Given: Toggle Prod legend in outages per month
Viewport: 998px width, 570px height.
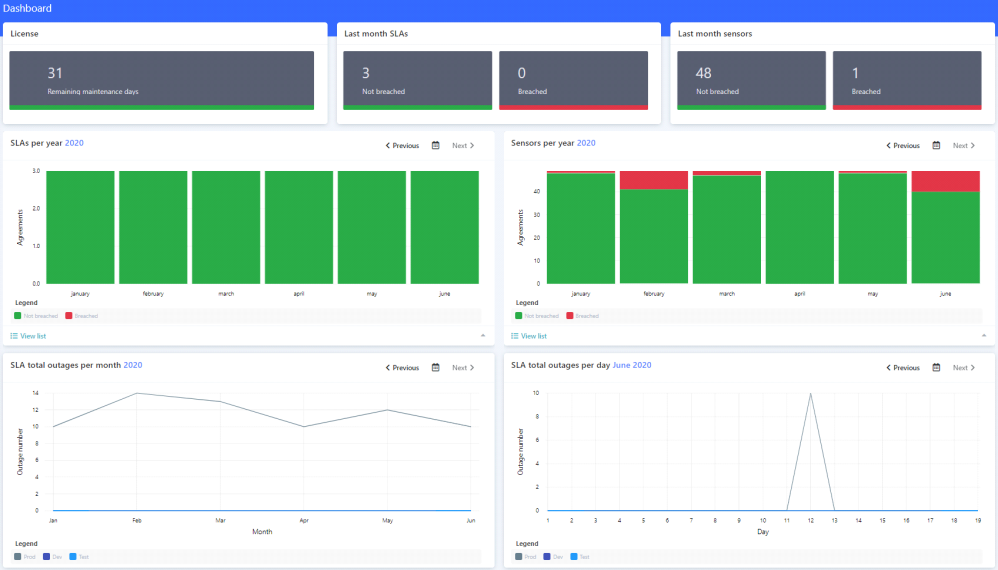Looking at the screenshot, I should pyautogui.click(x=25, y=557).
